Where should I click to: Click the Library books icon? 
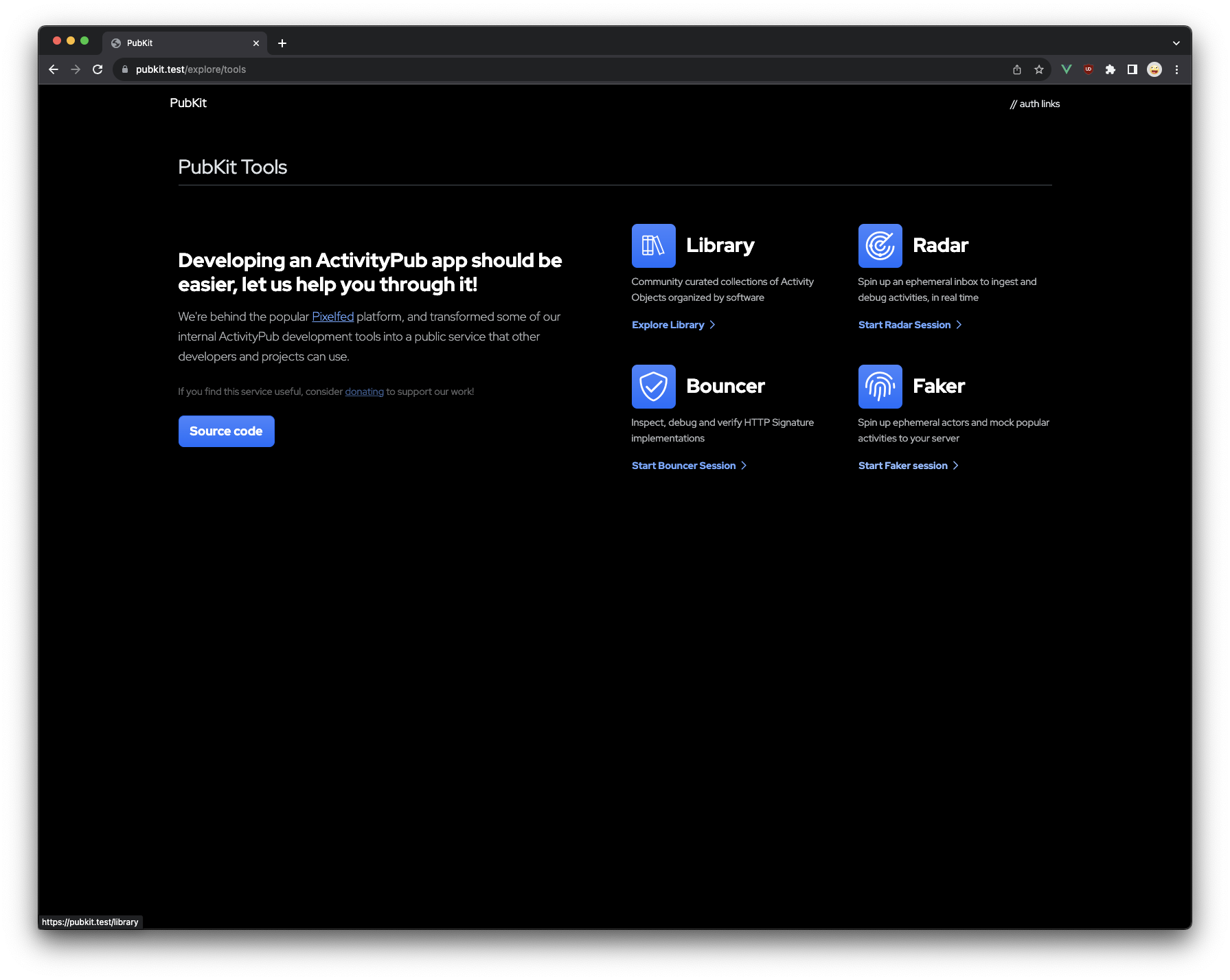point(653,246)
